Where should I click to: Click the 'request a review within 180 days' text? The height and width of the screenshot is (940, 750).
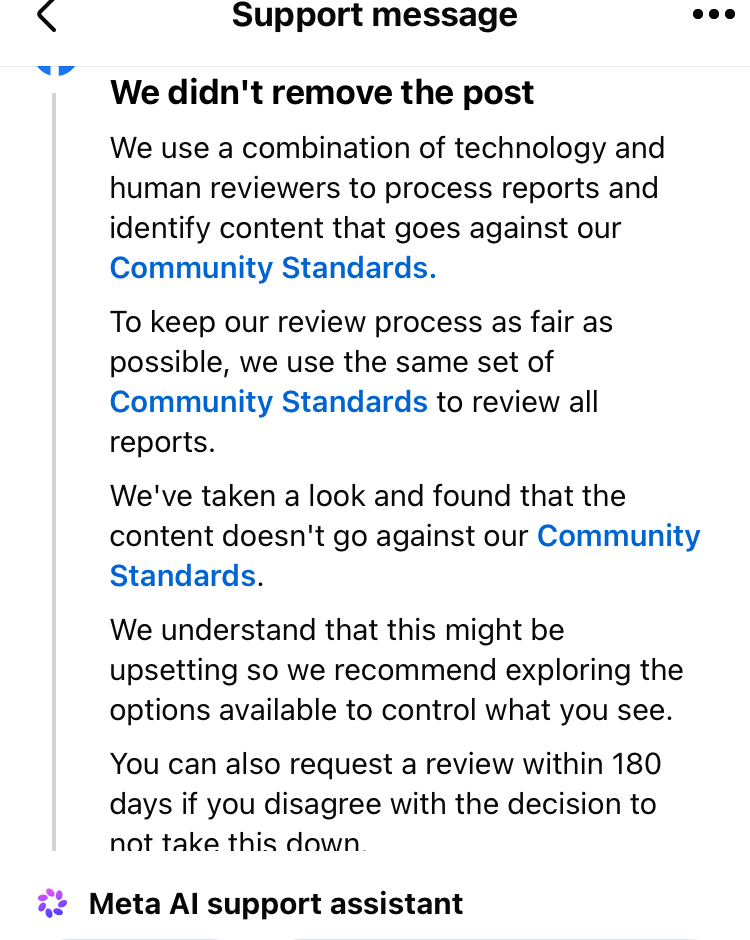(x=384, y=784)
